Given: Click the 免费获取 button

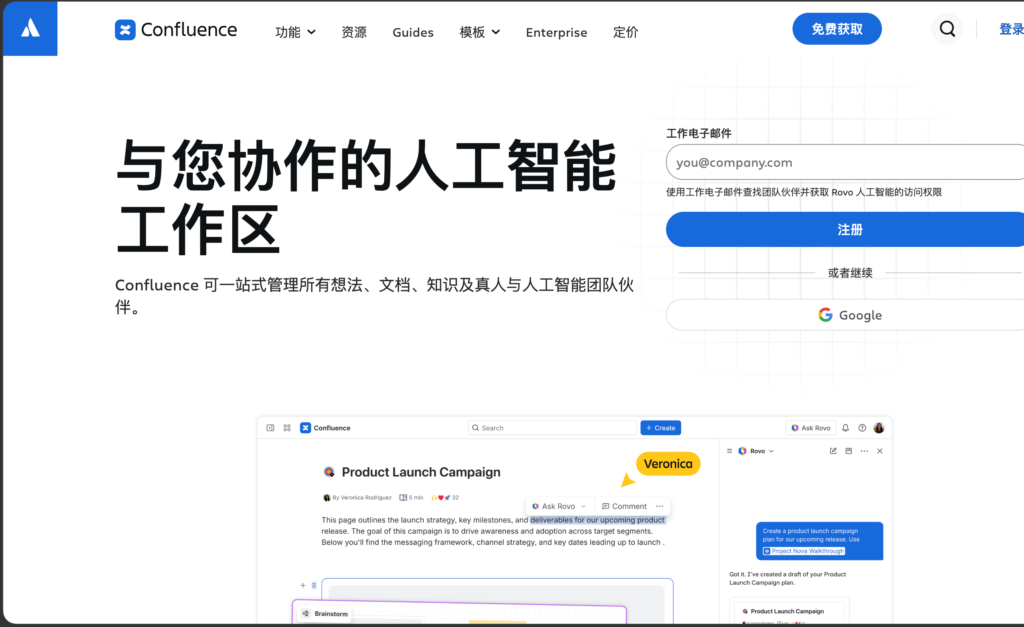Looking at the screenshot, I should coord(837,29).
